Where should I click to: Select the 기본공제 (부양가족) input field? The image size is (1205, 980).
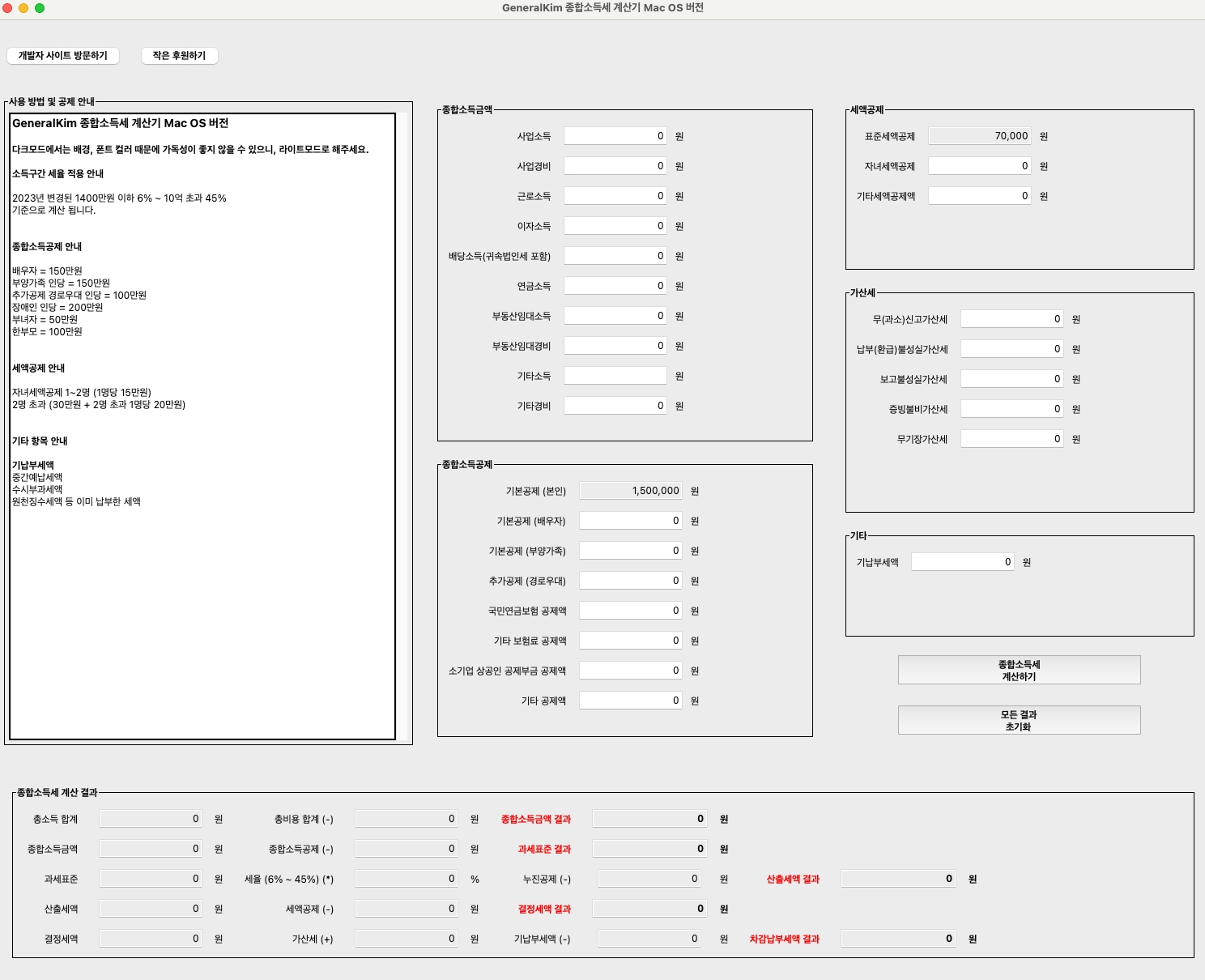631,551
